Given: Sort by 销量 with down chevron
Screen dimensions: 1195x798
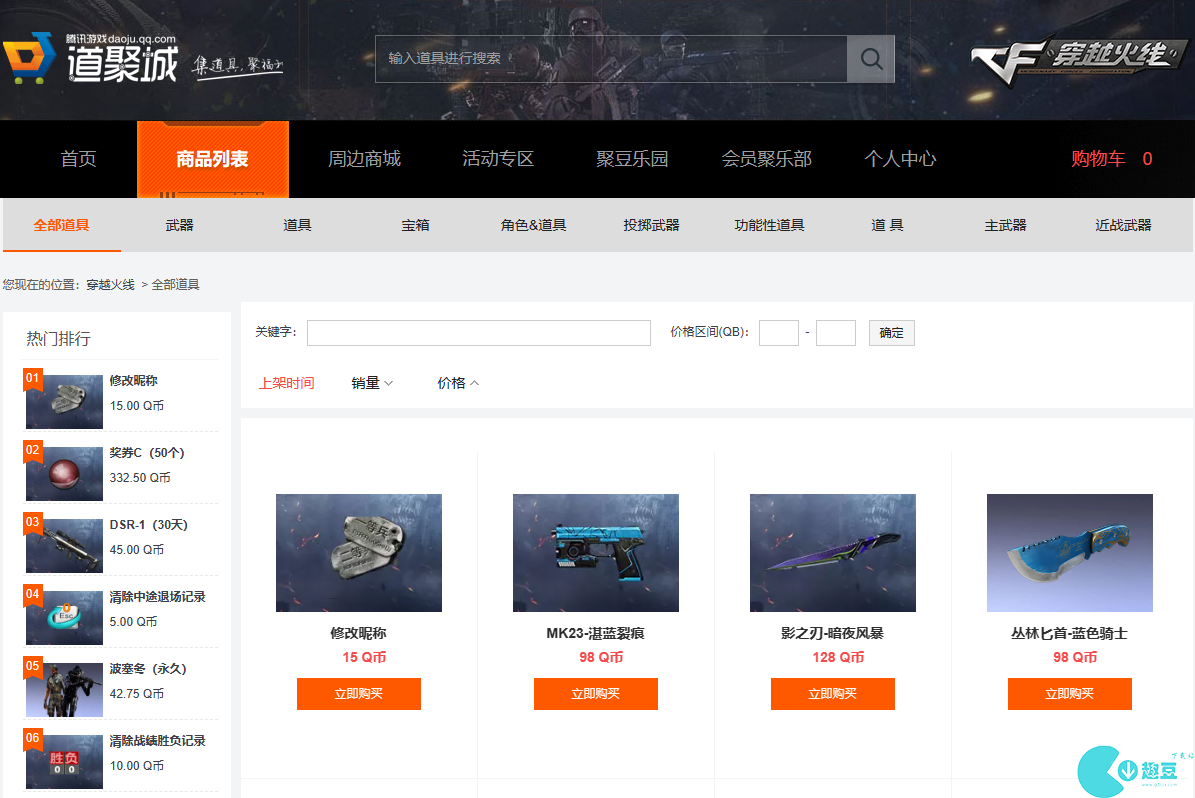Looking at the screenshot, I should point(372,383).
